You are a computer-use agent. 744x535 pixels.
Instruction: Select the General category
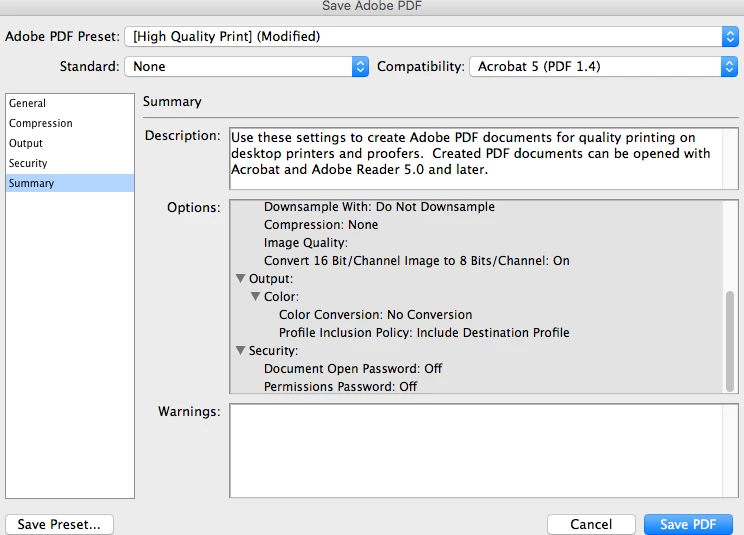click(x=70, y=103)
